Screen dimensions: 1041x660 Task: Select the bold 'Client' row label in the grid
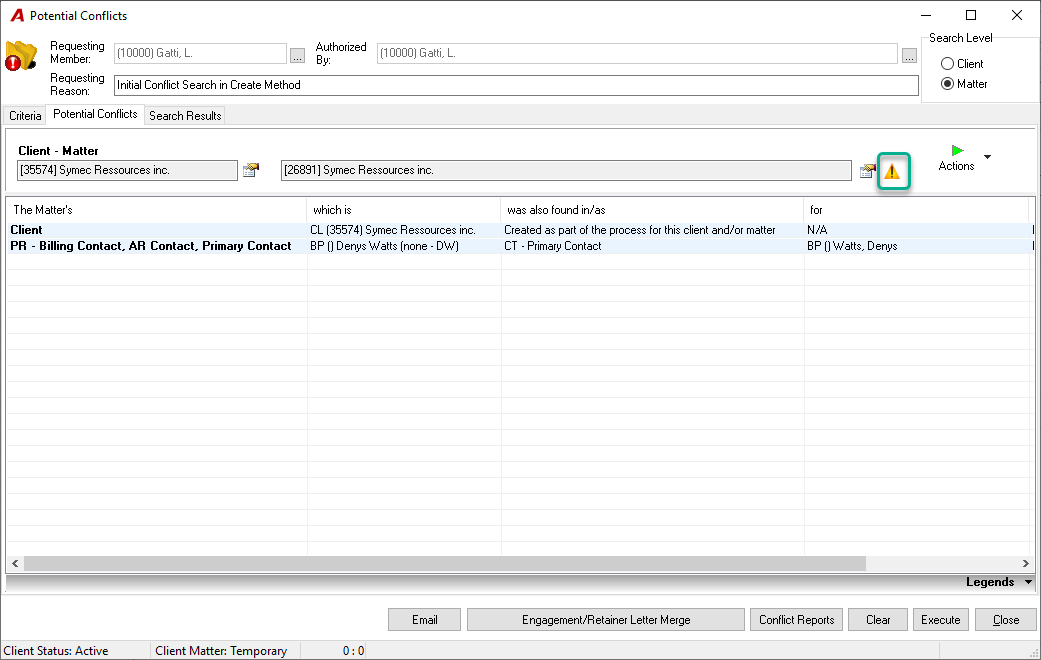(27, 230)
